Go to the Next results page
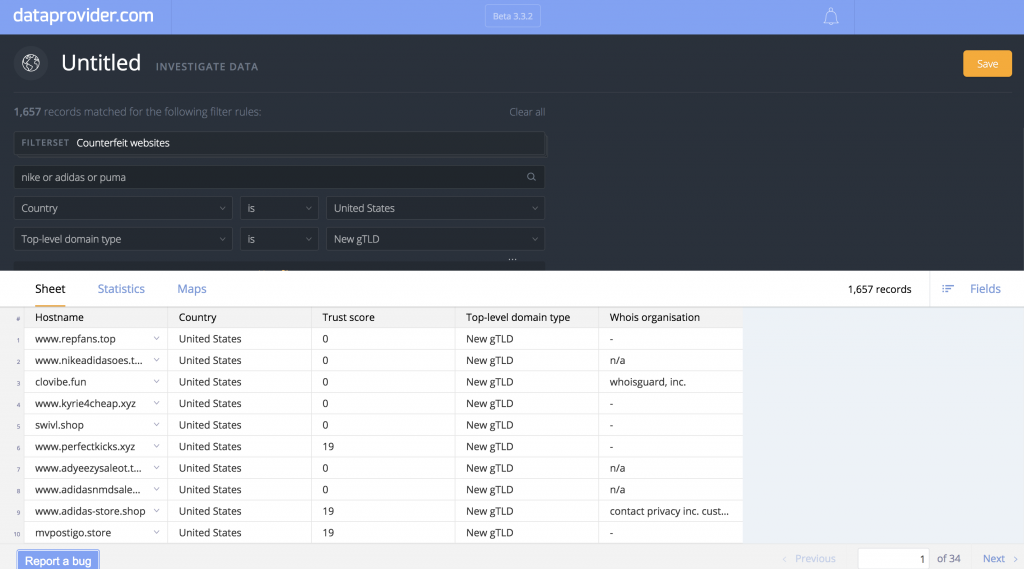 click(x=1000, y=559)
